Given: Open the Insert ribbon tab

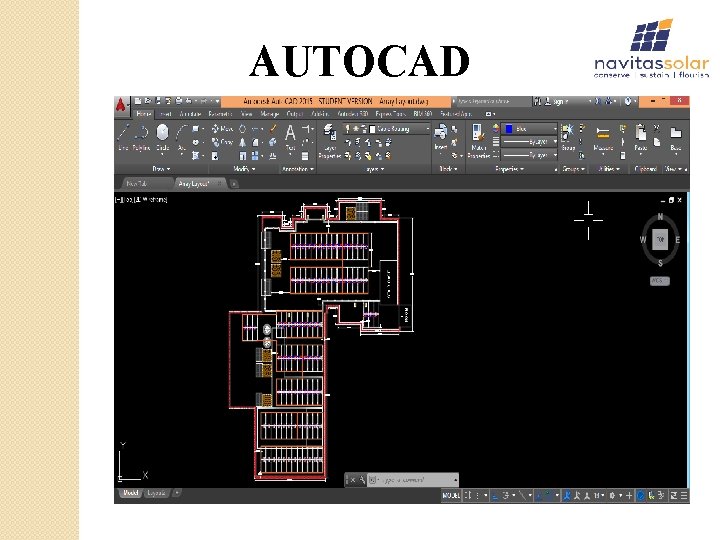Looking at the screenshot, I should [166, 114].
